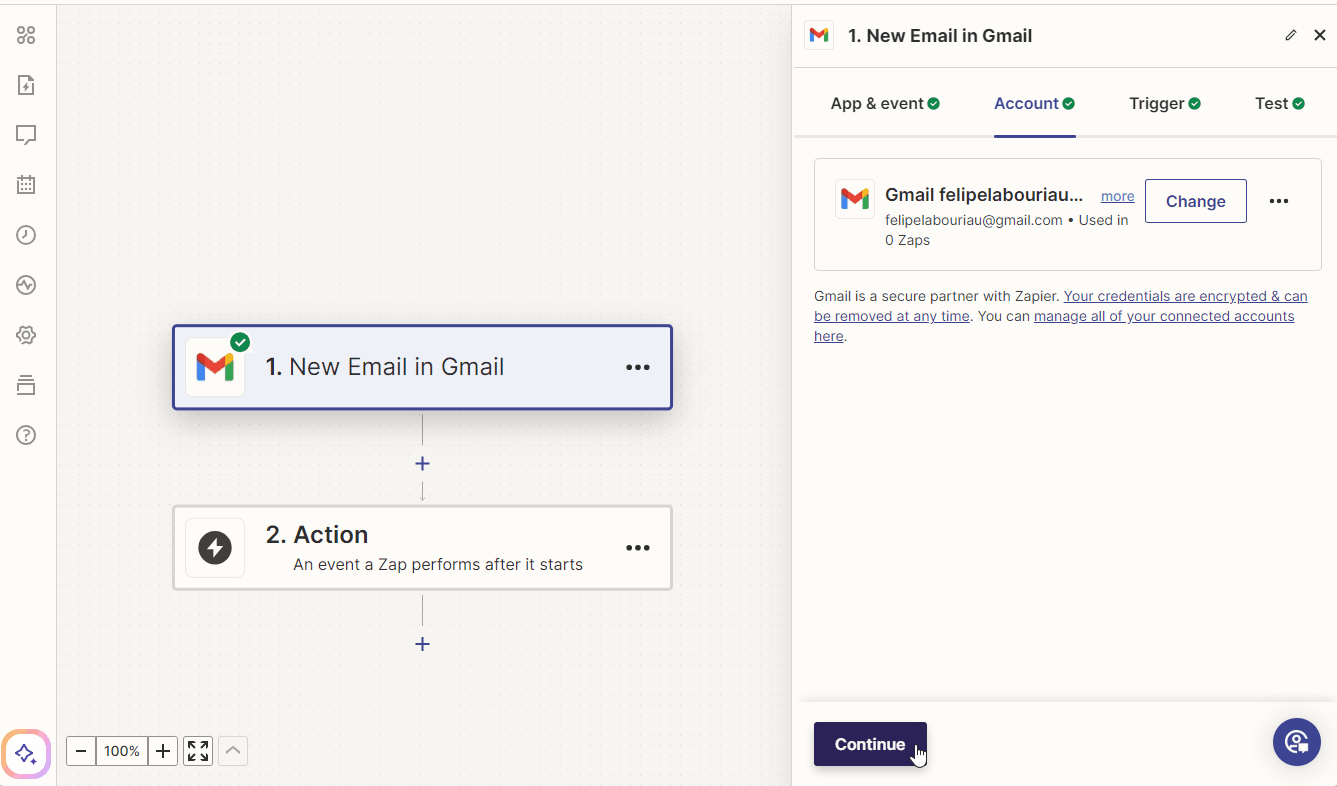1337x786 pixels.
Task: Open the calendar schedule icon in sidebar
Action: point(26,184)
